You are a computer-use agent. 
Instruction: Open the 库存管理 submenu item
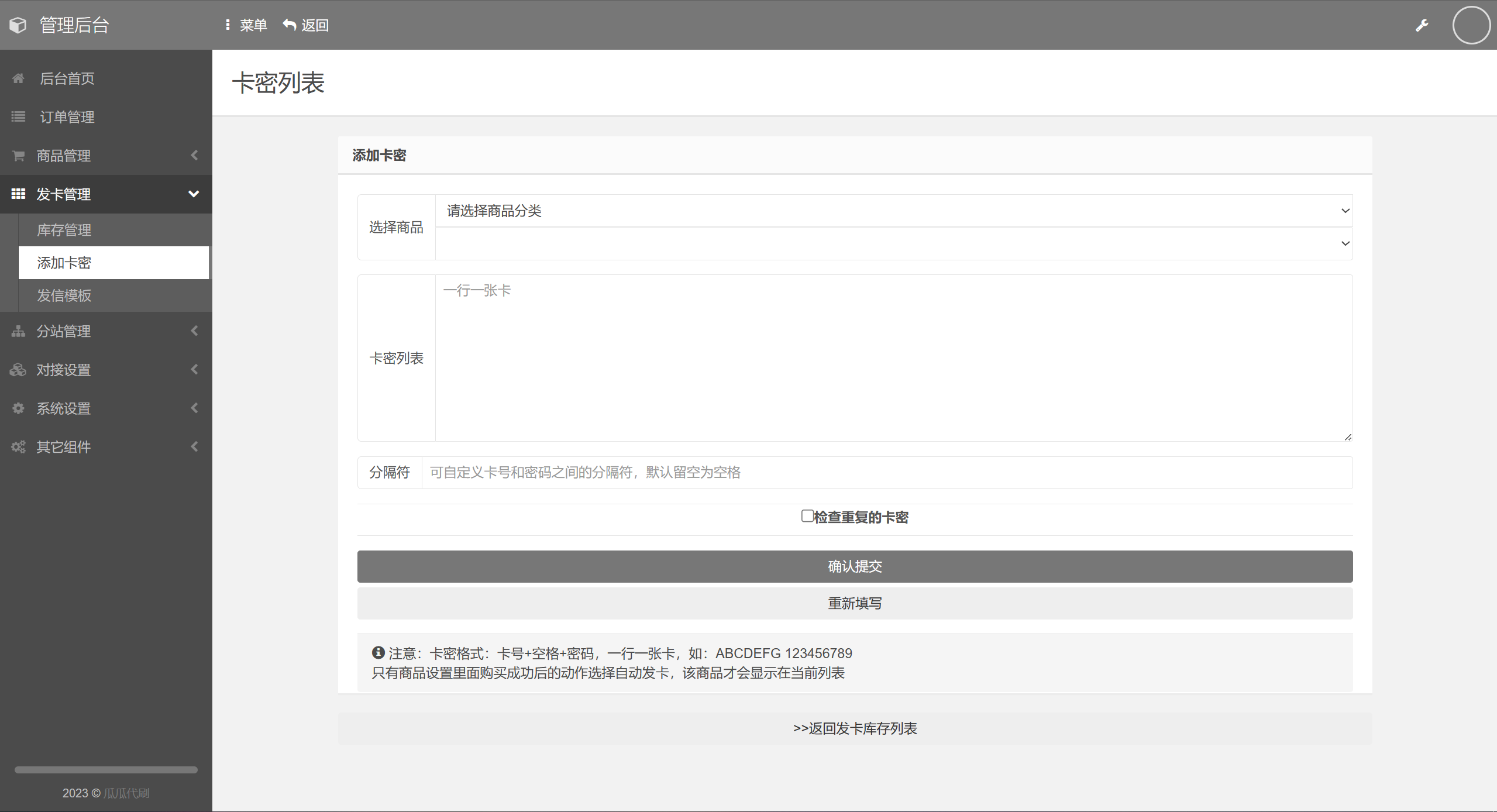pos(64,230)
